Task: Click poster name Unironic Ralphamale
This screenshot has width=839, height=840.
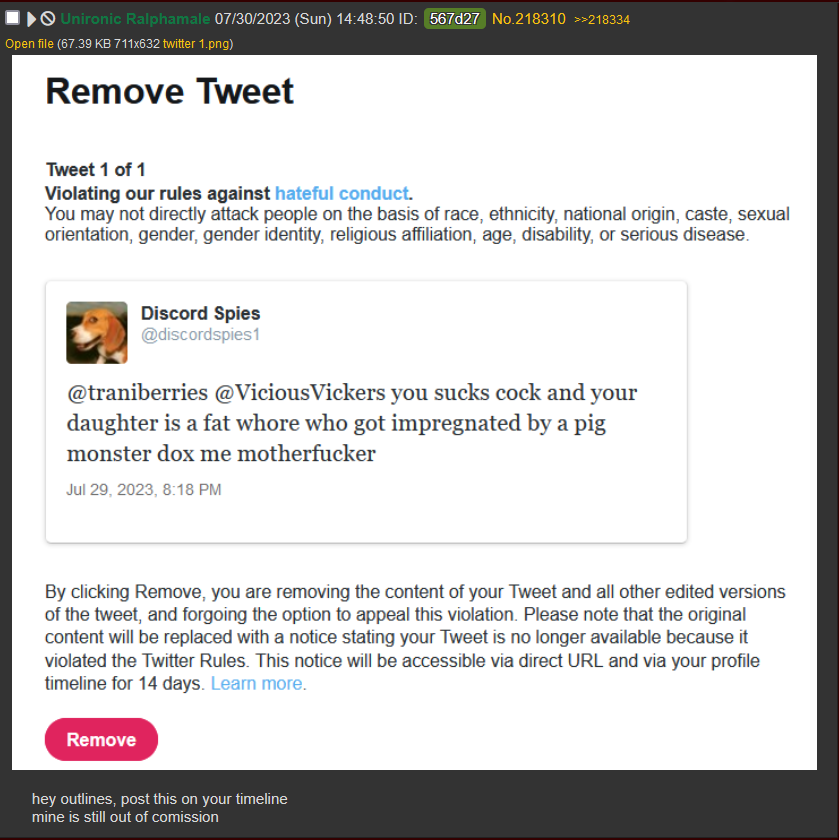Action: (x=135, y=19)
